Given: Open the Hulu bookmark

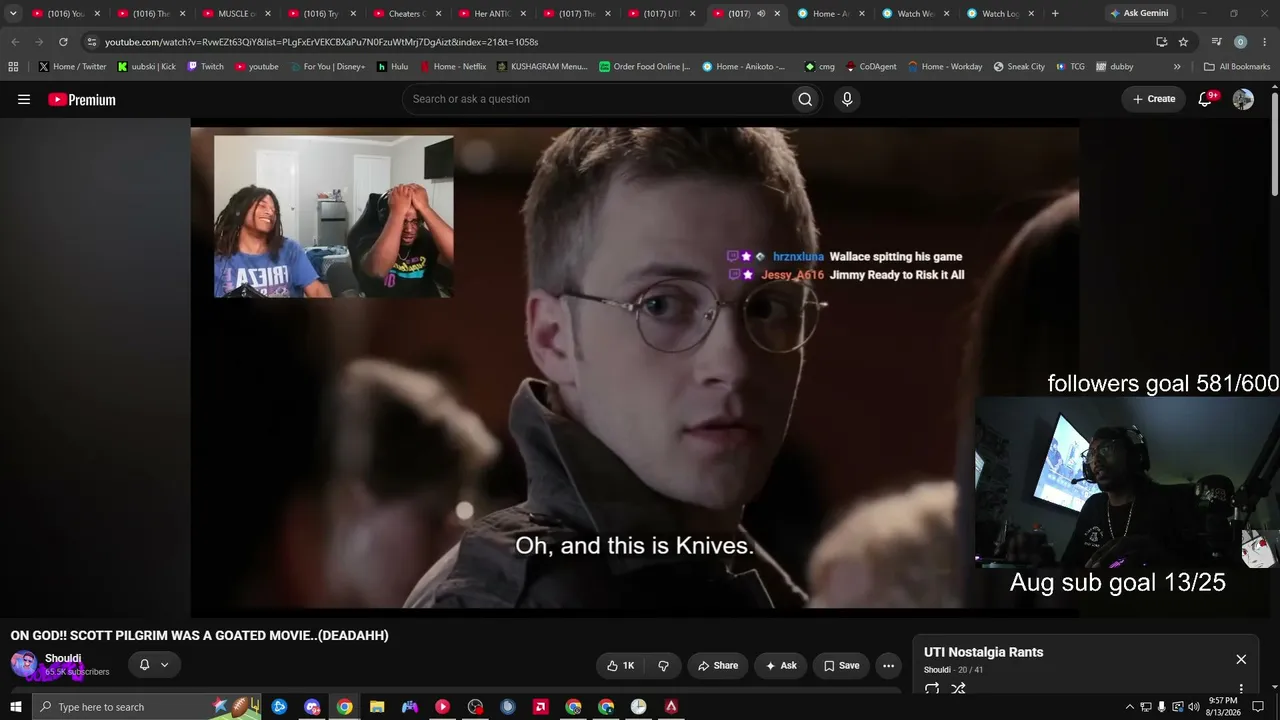Looking at the screenshot, I should [393, 67].
